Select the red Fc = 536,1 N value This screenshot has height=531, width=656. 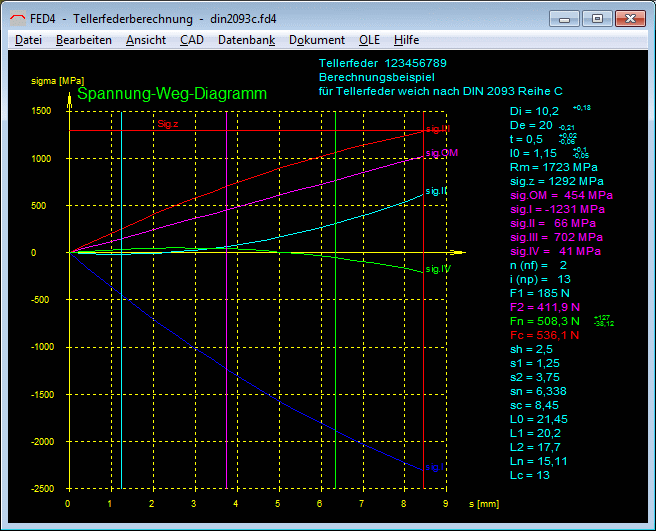pyautogui.click(x=545, y=337)
